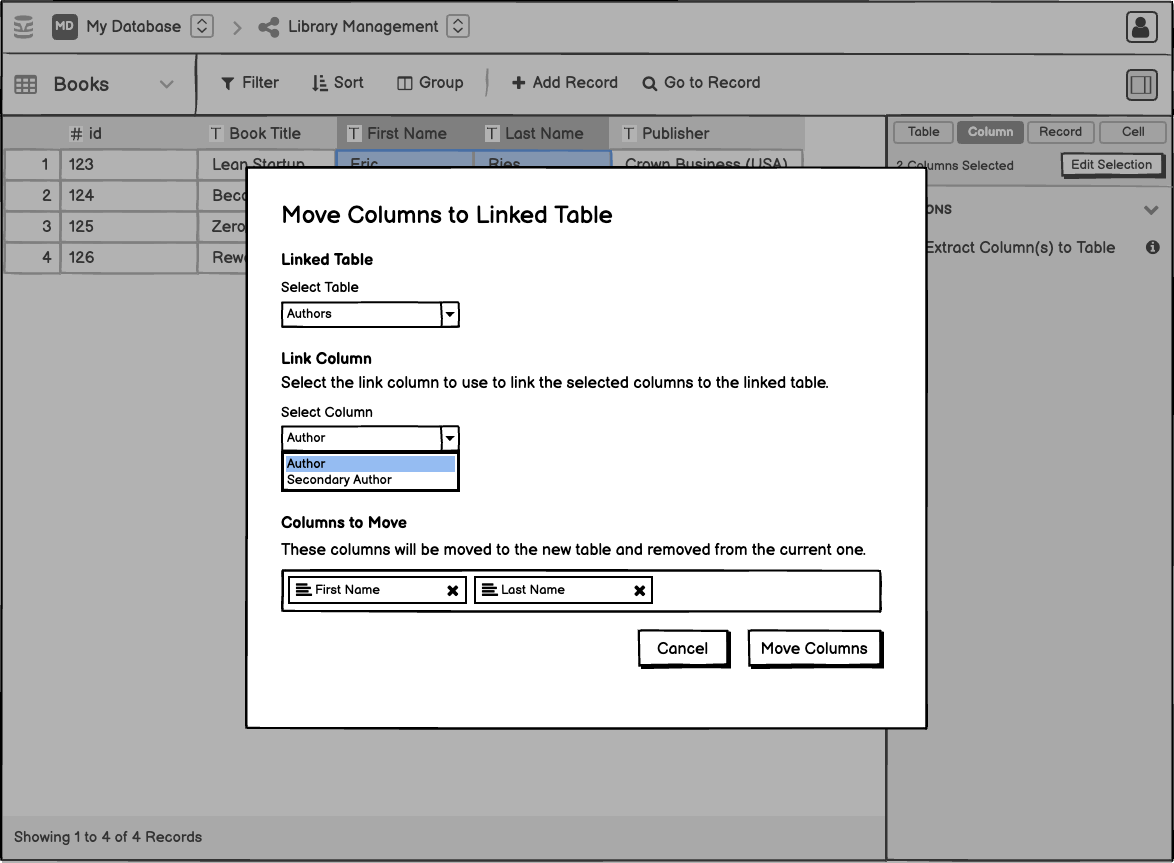
Task: Click Extract Column(s) to Table action
Action: click(1020, 248)
